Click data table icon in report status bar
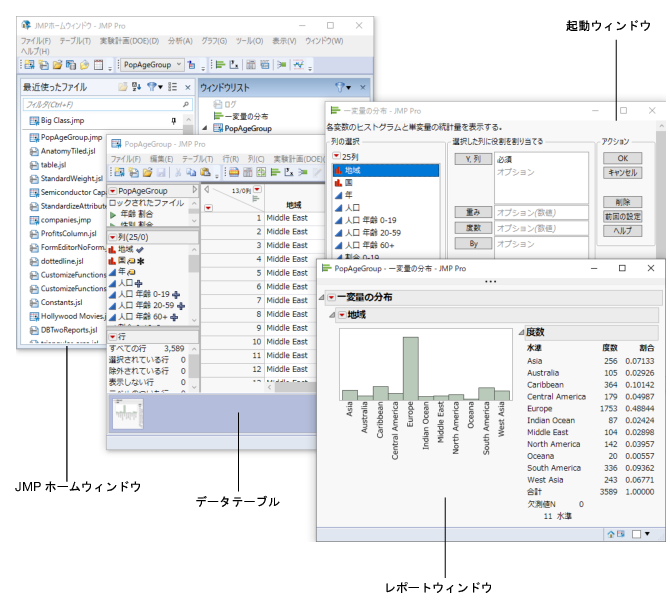The height and width of the screenshot is (602, 670). point(621,534)
